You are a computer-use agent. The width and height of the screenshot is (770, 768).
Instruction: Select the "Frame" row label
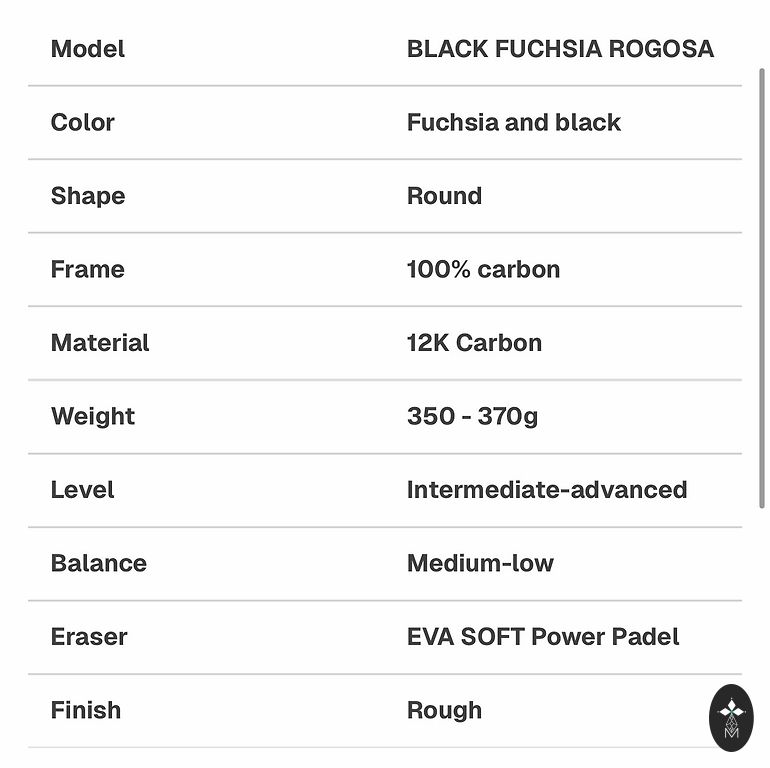(88, 269)
